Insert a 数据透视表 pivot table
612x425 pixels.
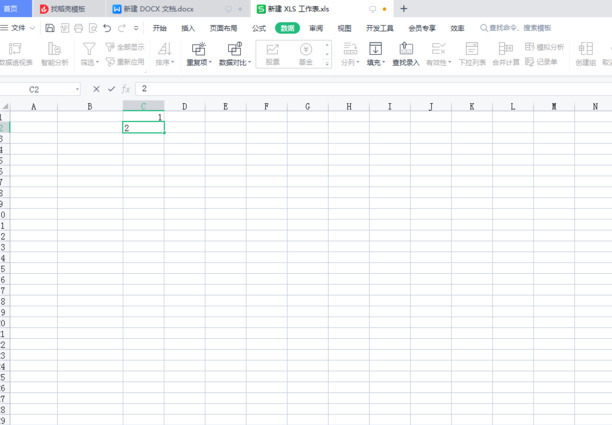pyautogui.click(x=16, y=54)
